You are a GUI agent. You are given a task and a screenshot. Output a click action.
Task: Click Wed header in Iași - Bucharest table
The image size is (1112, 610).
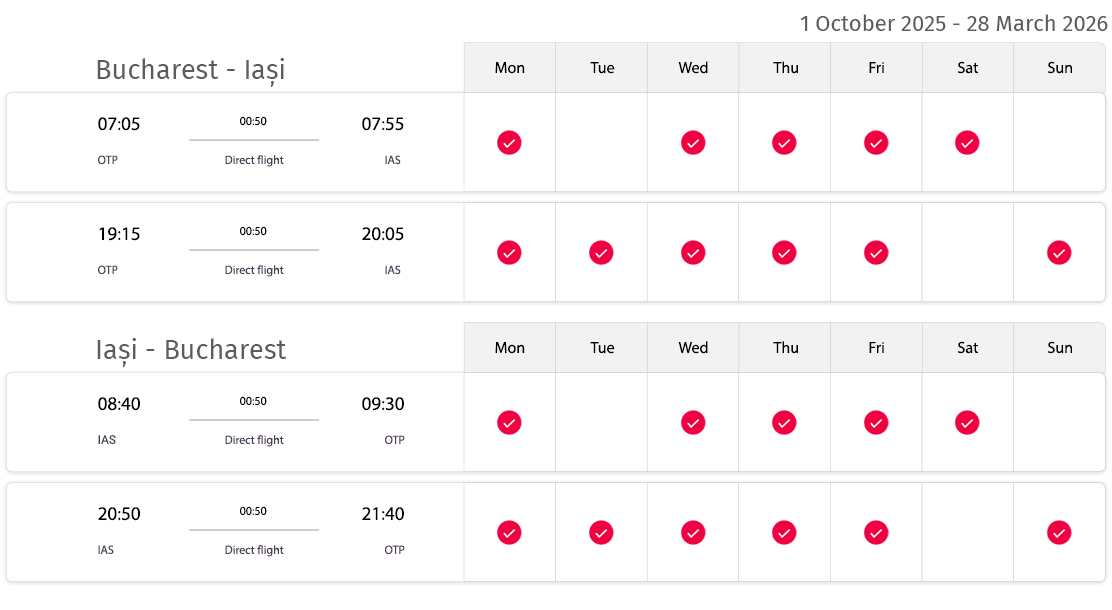(x=693, y=348)
